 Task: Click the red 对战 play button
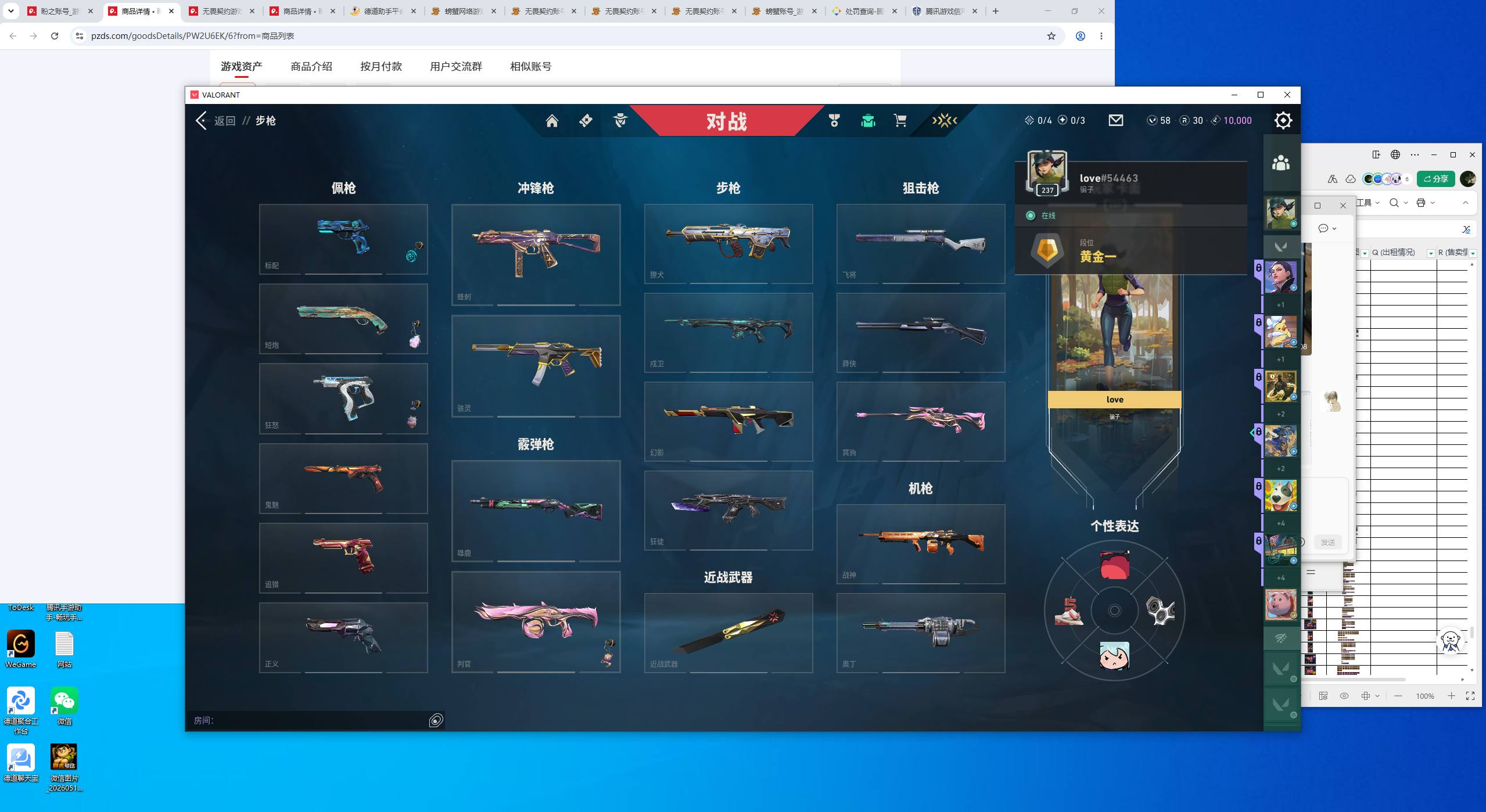726,121
